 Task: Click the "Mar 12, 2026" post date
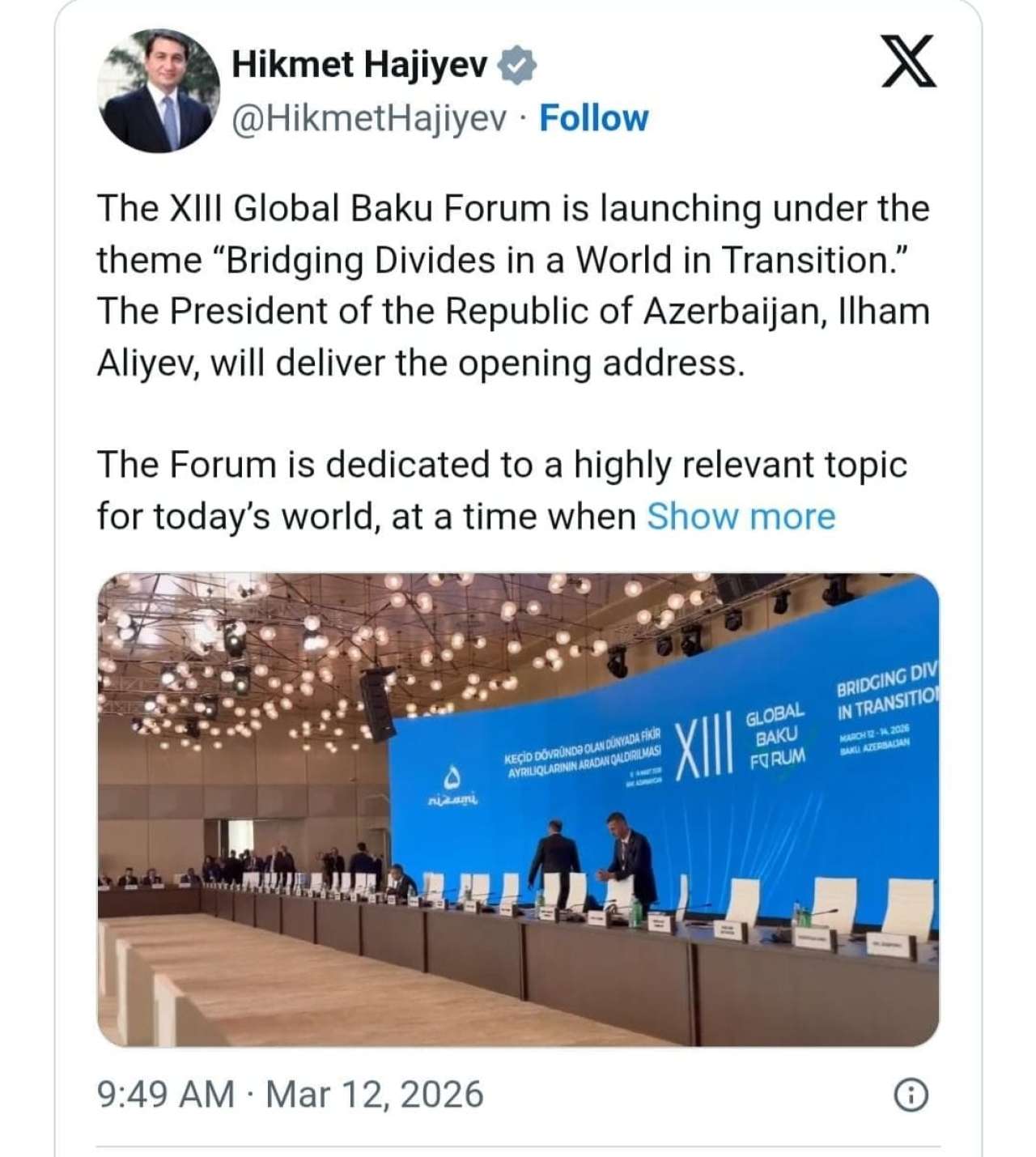375,1094
